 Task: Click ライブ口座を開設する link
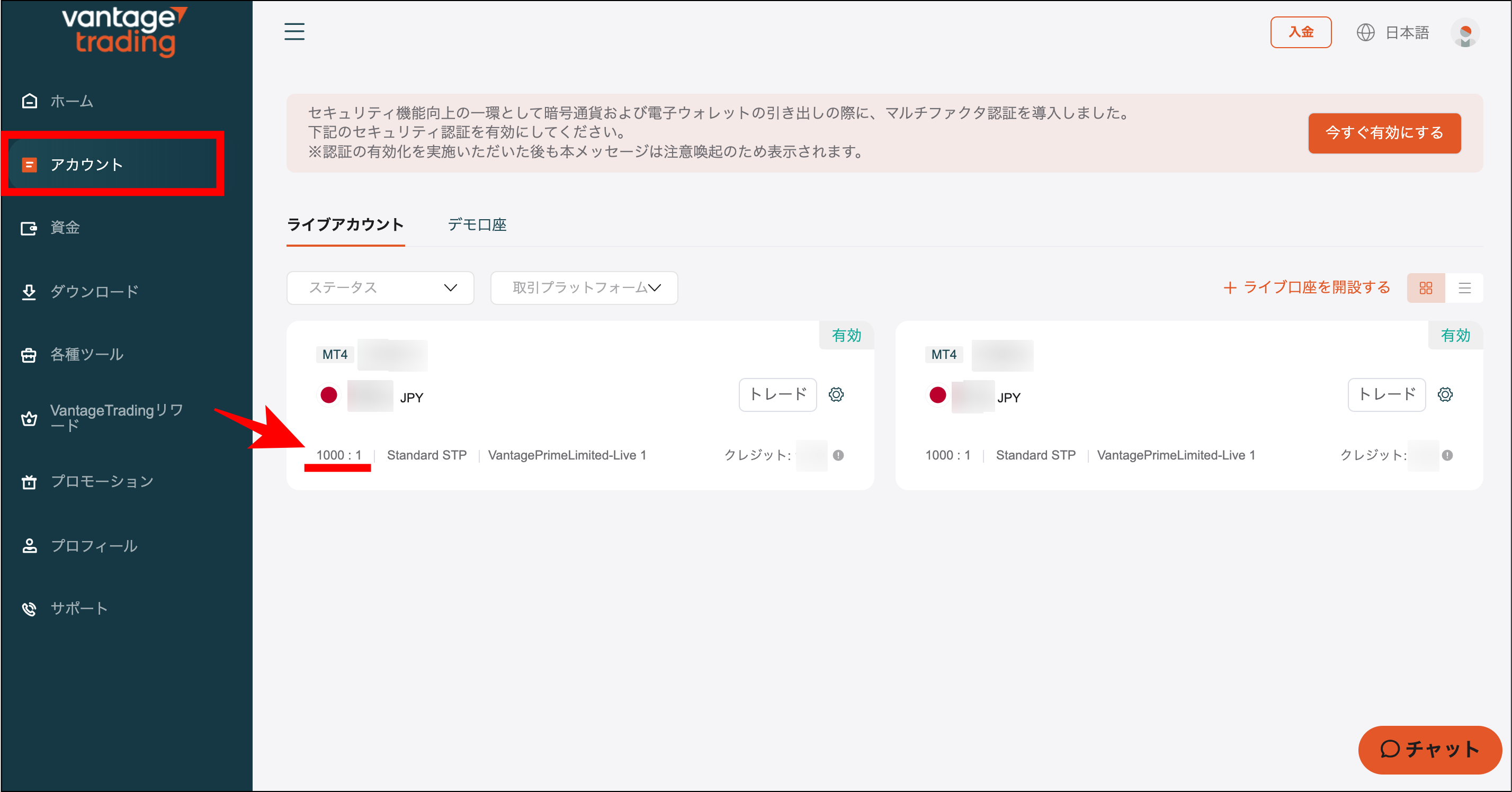pyautogui.click(x=1307, y=287)
